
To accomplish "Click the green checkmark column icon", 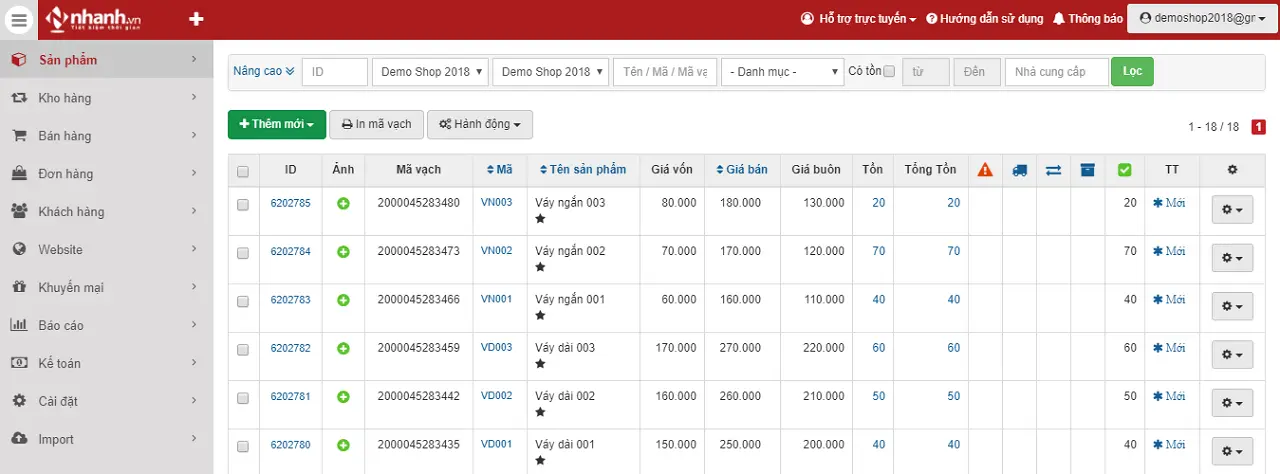I will [x=1124, y=170].
